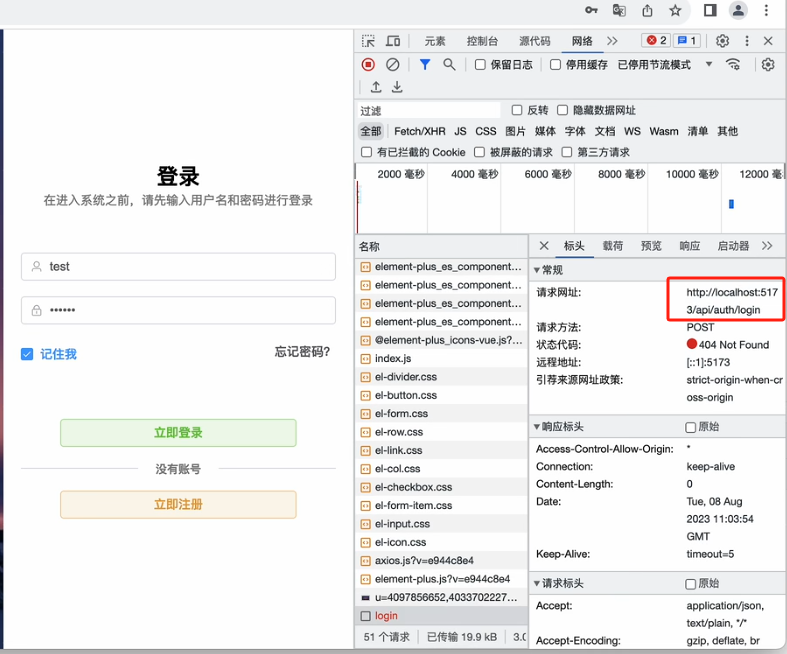Open the 预览 tab
The image size is (787, 654).
651,245
